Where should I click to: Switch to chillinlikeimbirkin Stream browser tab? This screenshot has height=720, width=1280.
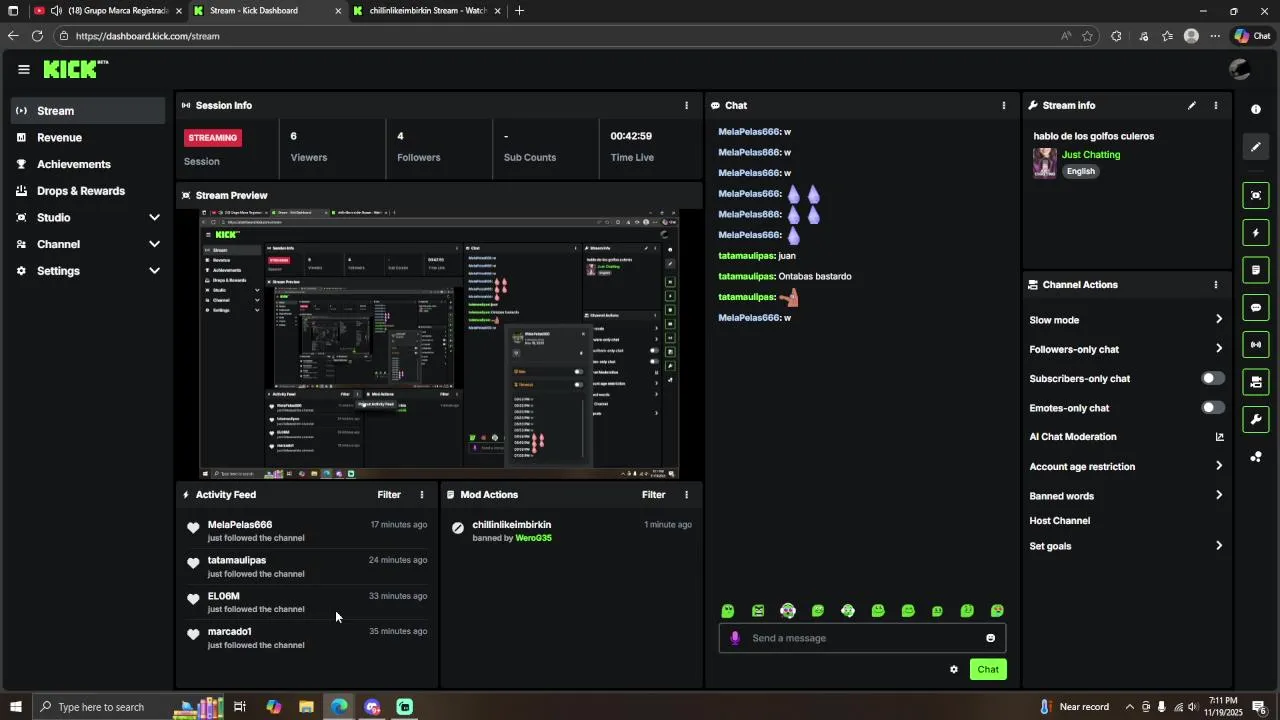[x=428, y=11]
